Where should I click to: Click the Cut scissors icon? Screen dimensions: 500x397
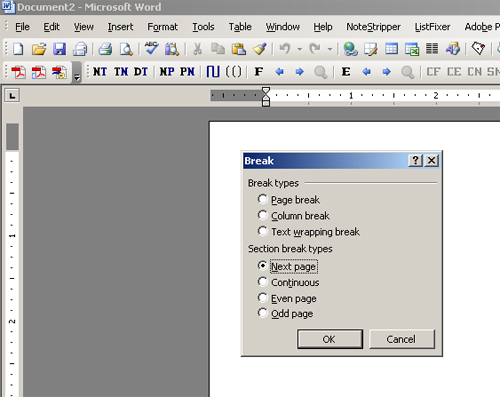point(197,49)
